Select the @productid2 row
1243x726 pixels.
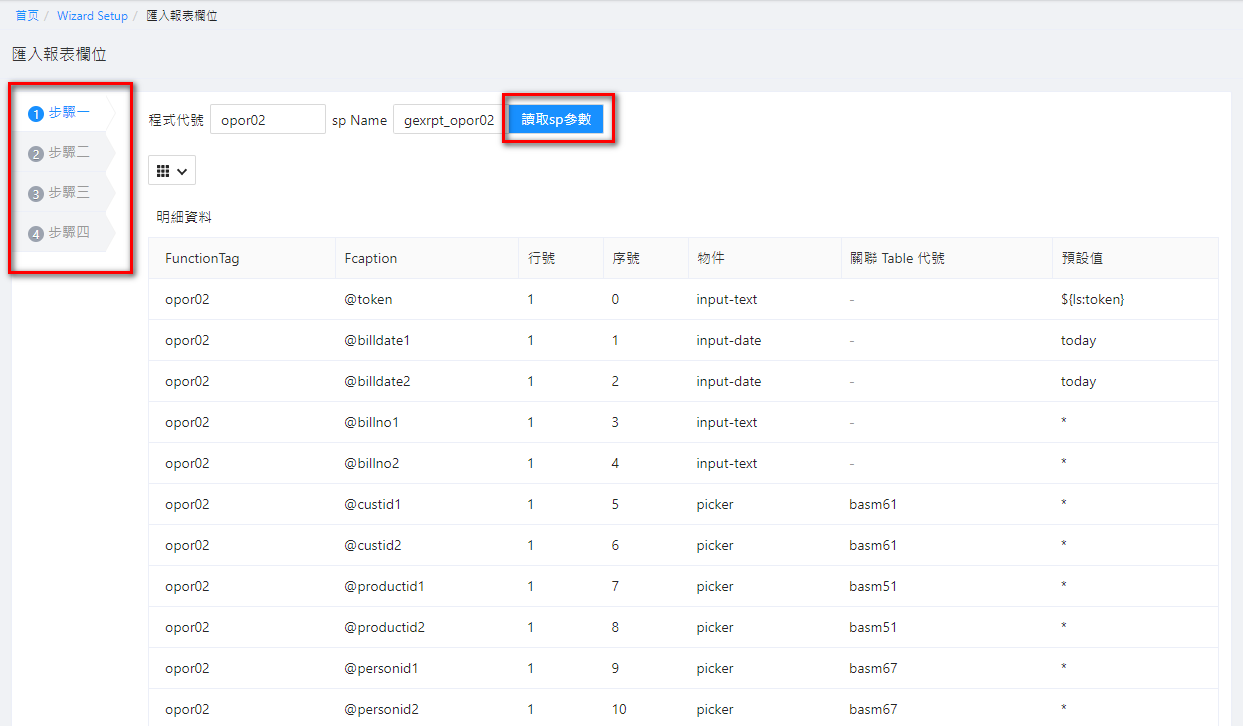(683, 627)
